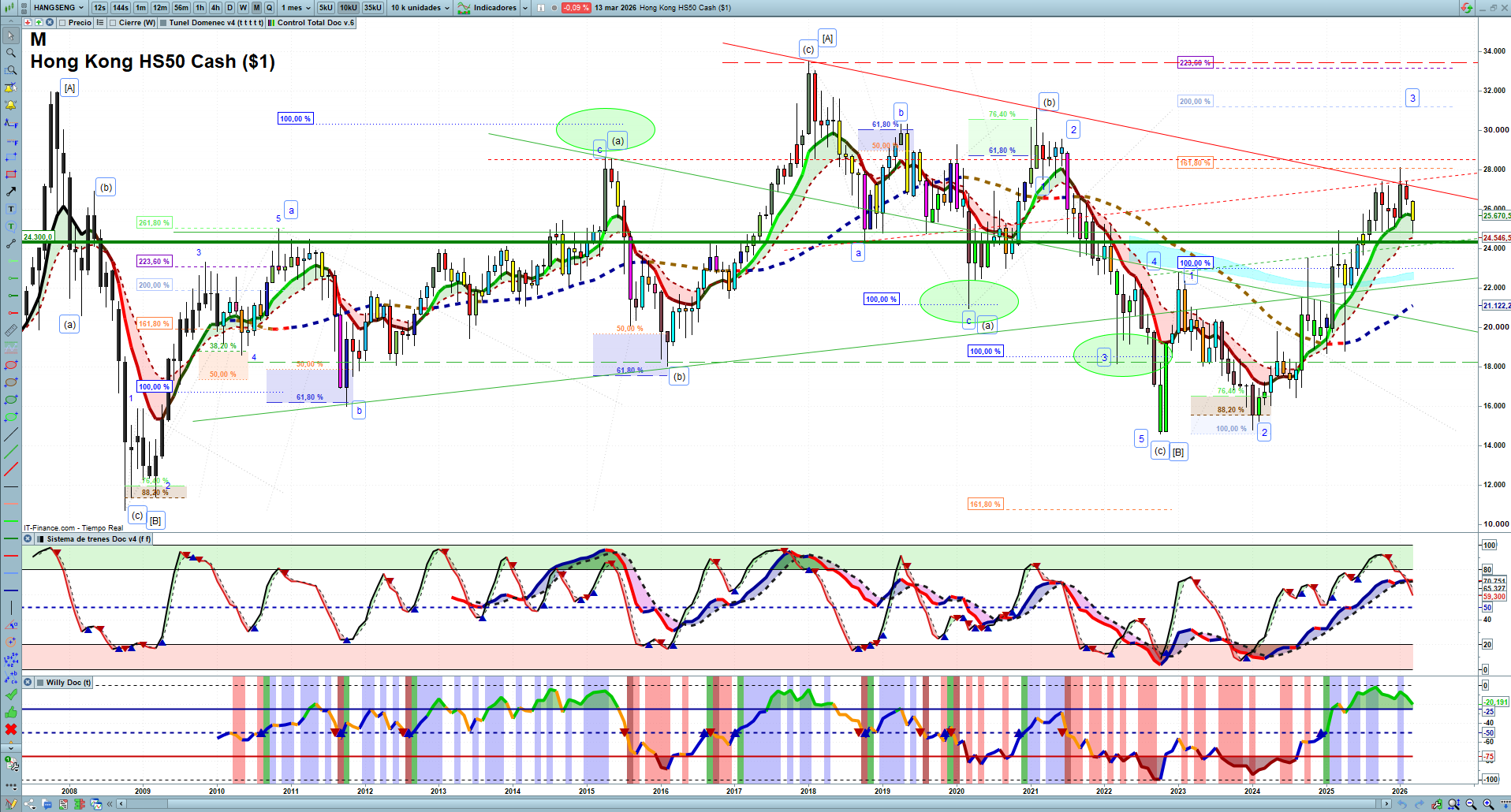Toggle Tunel Domenec v4 indicator visibility

pos(163,23)
